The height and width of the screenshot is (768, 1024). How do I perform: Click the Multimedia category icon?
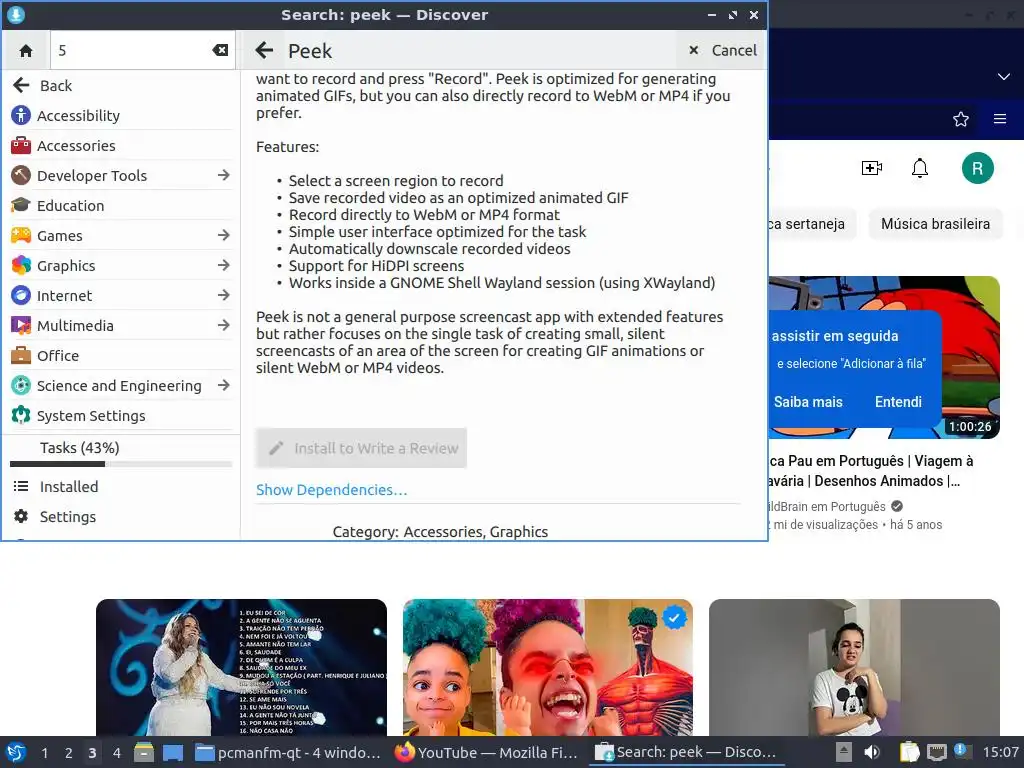(21, 325)
